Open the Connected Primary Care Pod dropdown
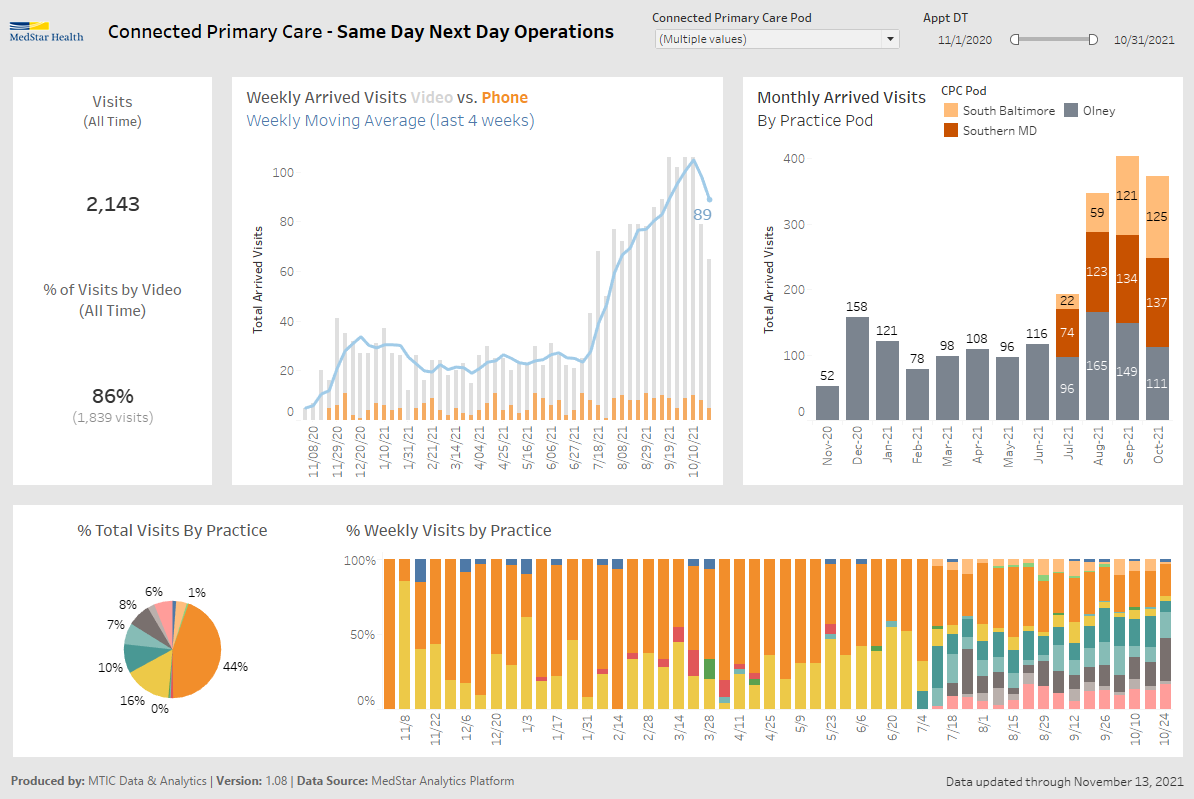Screen dimensions: 1194x799 point(768,39)
